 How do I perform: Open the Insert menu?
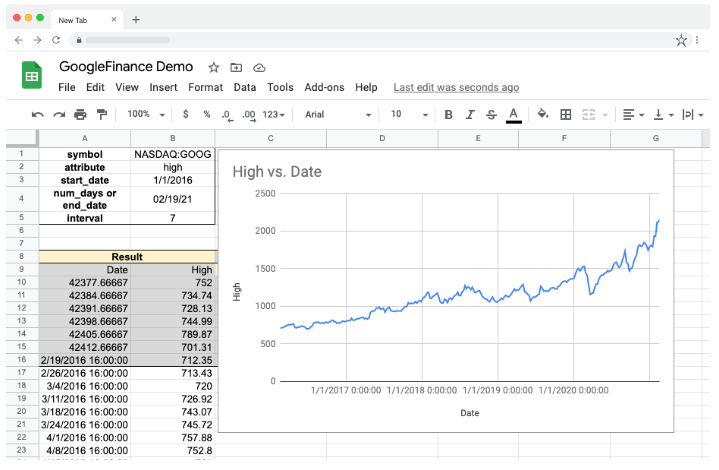point(163,88)
